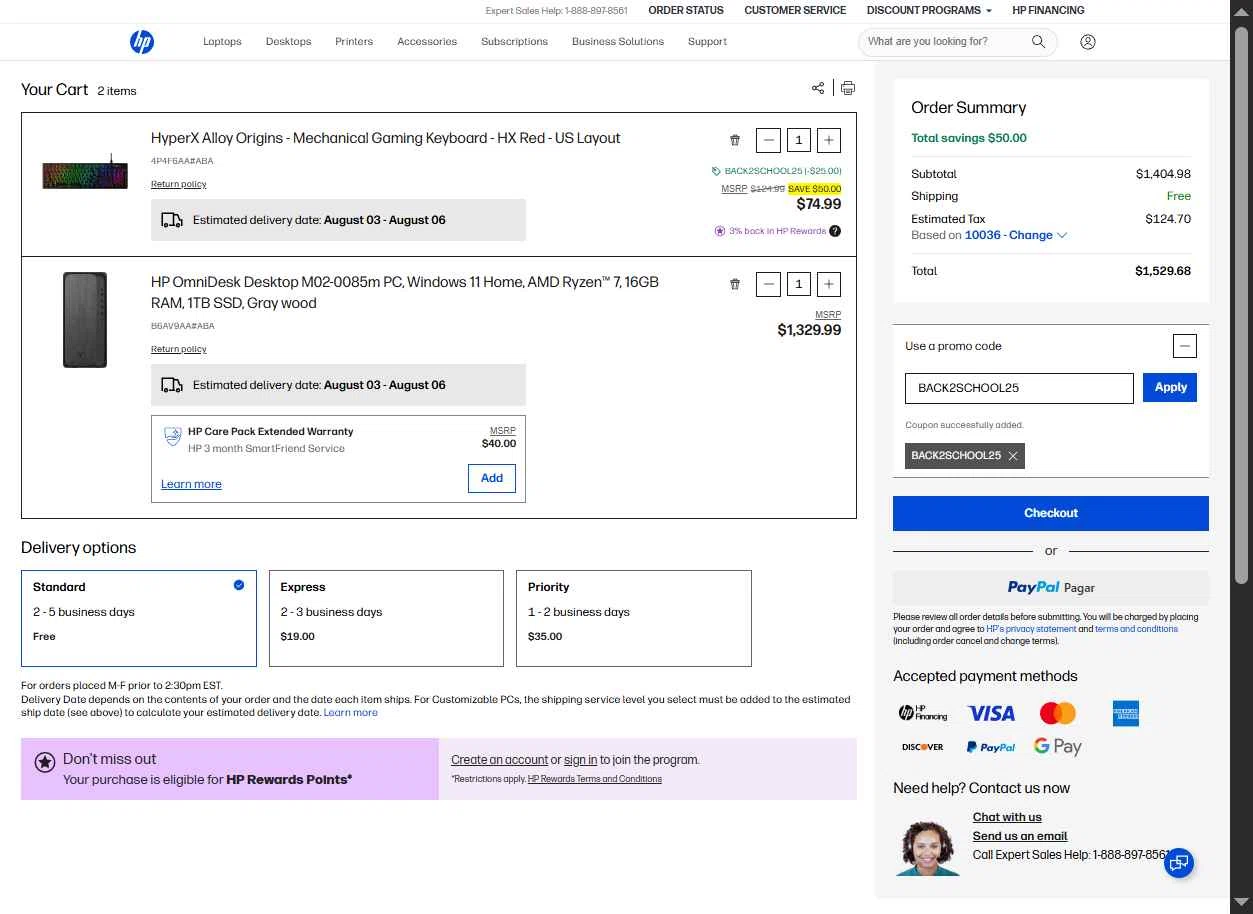Viewport: 1253px width, 914px height.
Task: Open terms and conditions link
Action: (1136, 629)
